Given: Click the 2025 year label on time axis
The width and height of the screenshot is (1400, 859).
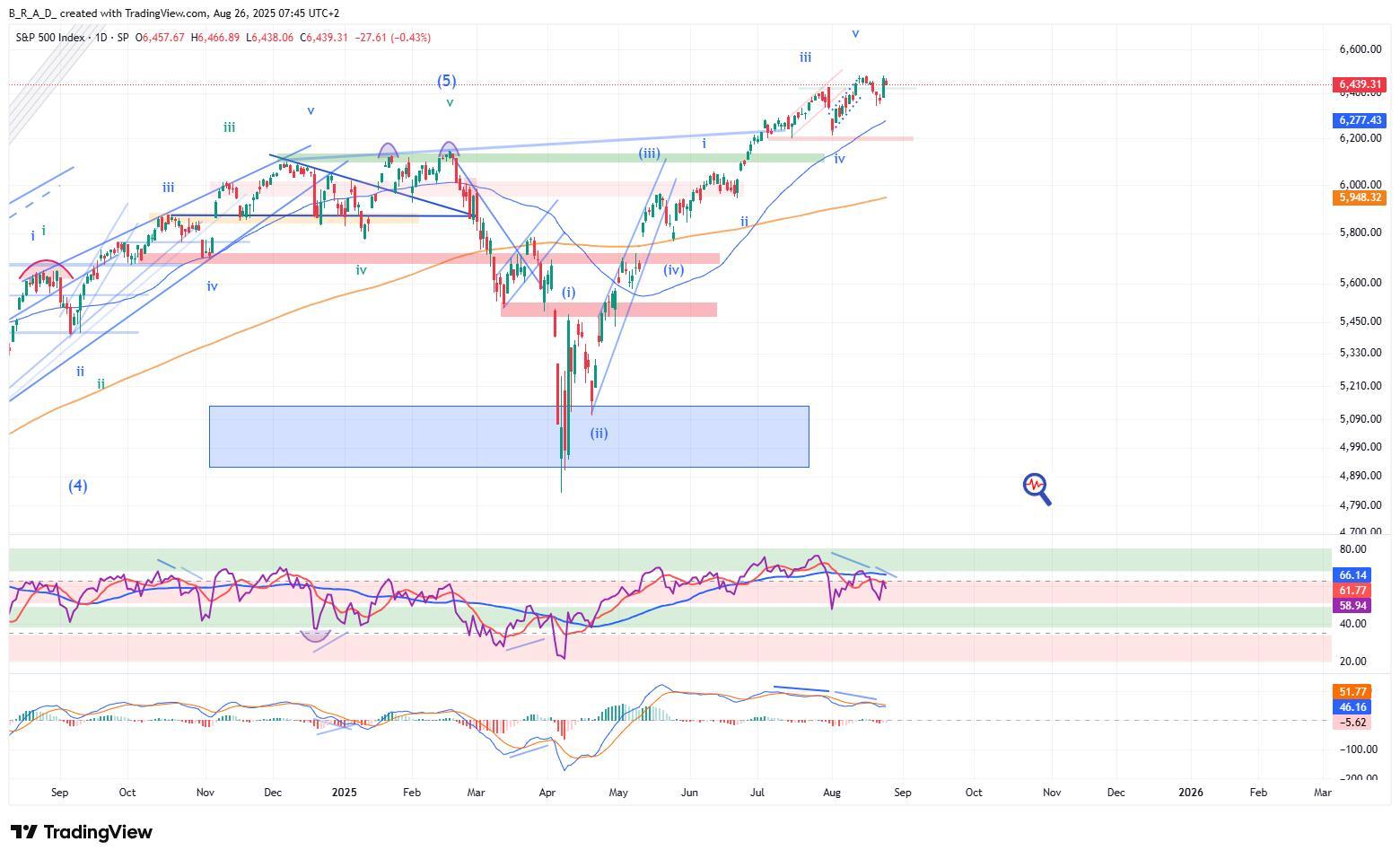Looking at the screenshot, I should tap(345, 792).
